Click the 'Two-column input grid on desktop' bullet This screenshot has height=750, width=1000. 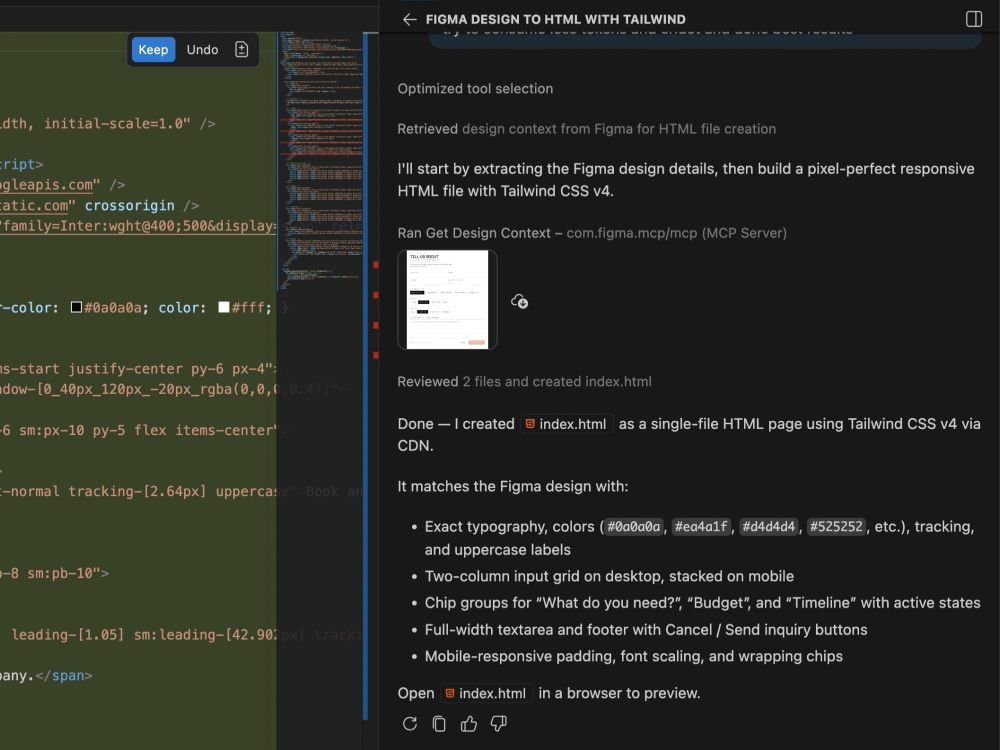click(x=609, y=577)
